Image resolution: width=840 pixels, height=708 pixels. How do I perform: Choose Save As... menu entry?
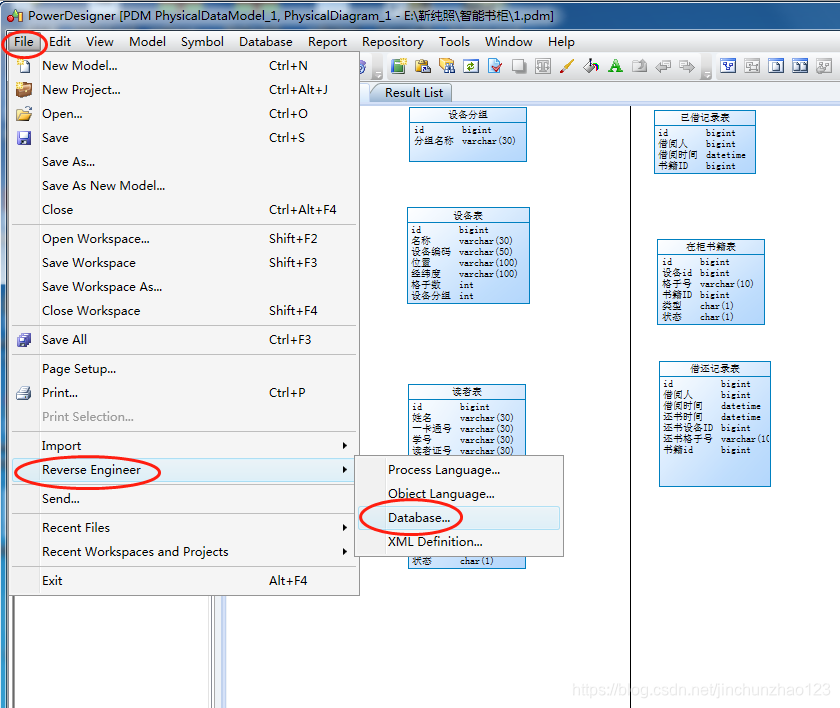pyautogui.click(x=183, y=162)
